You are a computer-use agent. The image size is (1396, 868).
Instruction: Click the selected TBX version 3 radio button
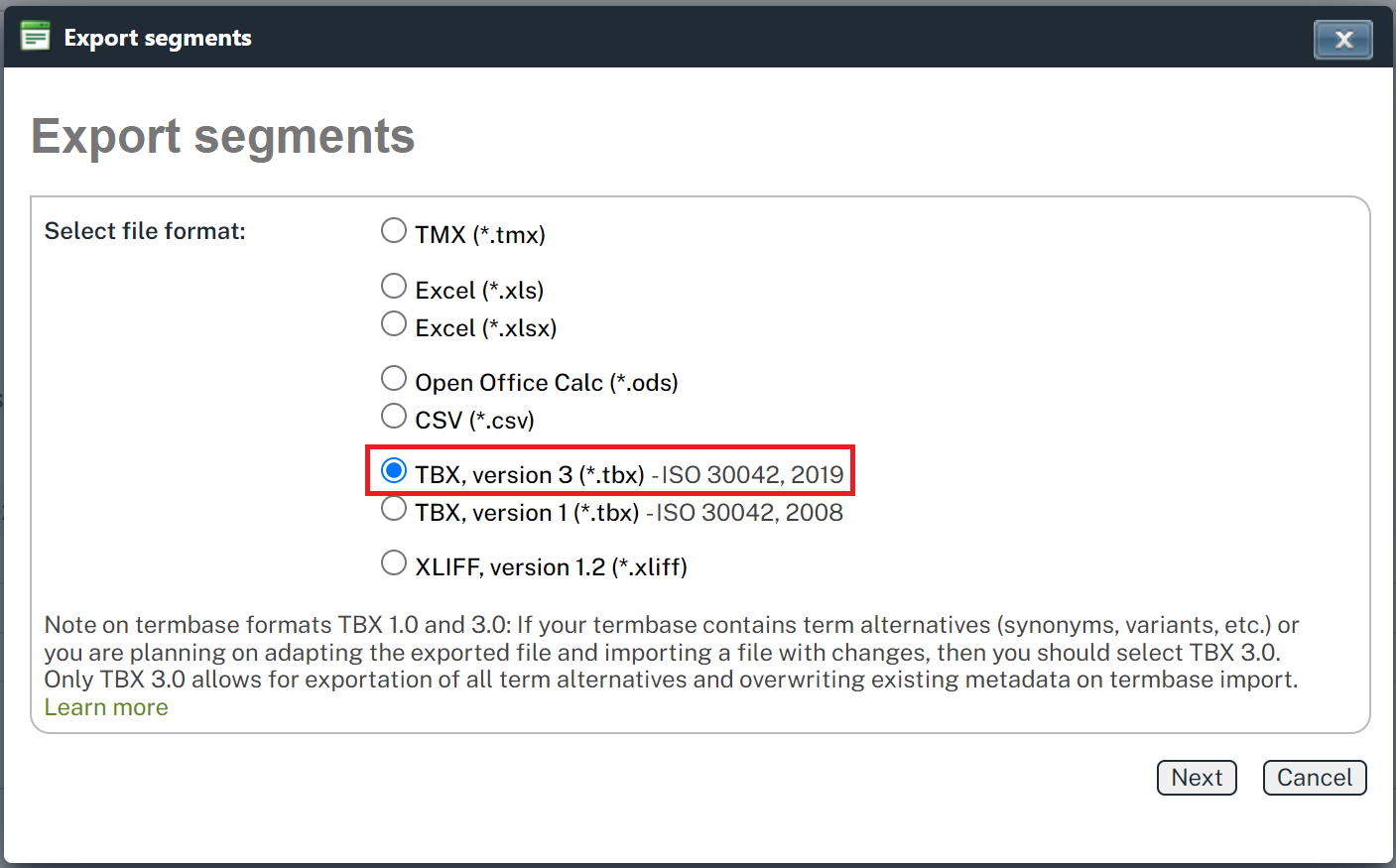pos(394,471)
